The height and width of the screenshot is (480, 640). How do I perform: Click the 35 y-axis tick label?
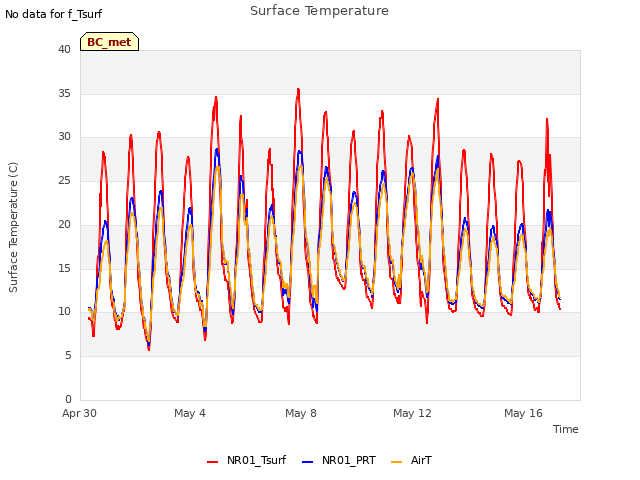[64, 93]
